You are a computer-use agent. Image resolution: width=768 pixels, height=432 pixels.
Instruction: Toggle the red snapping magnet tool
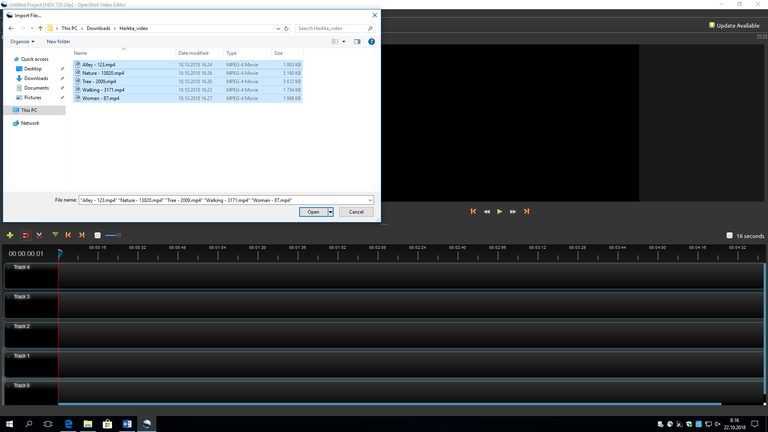25,235
